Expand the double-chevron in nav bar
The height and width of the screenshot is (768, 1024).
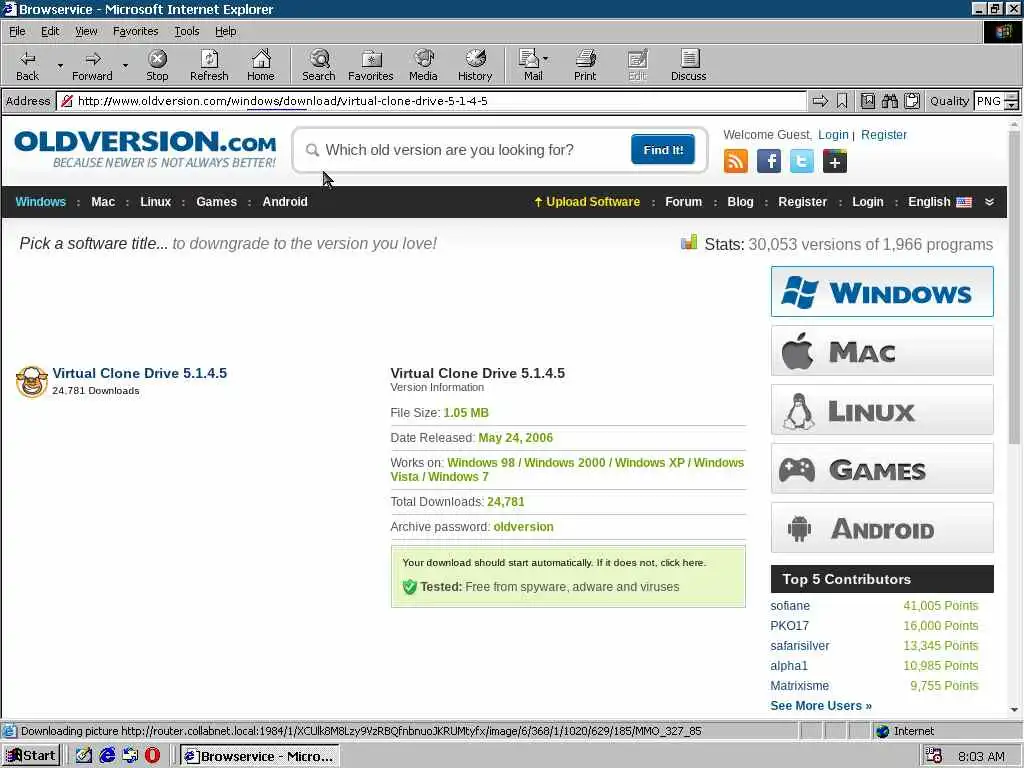(x=989, y=202)
